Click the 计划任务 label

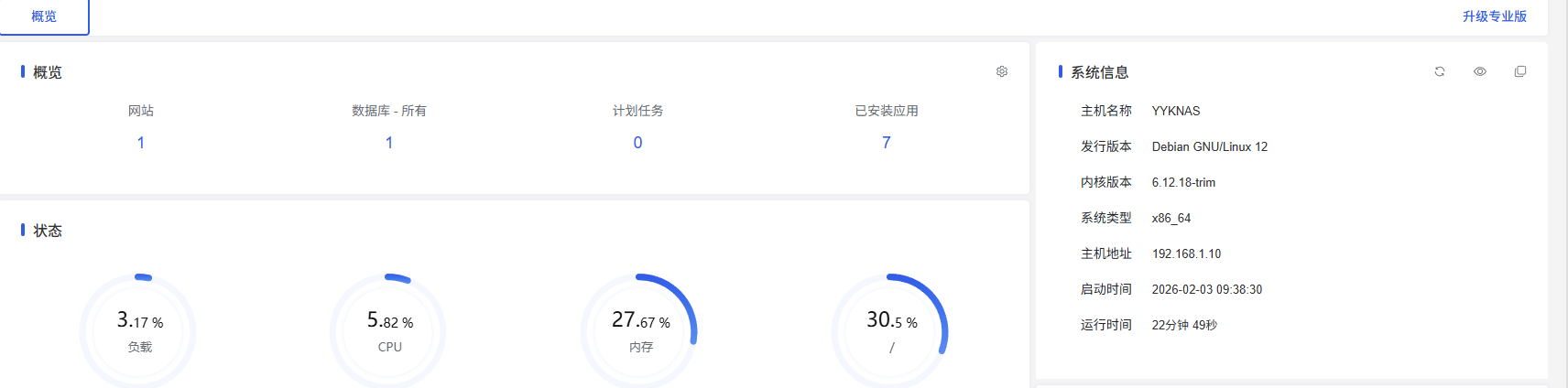point(637,111)
